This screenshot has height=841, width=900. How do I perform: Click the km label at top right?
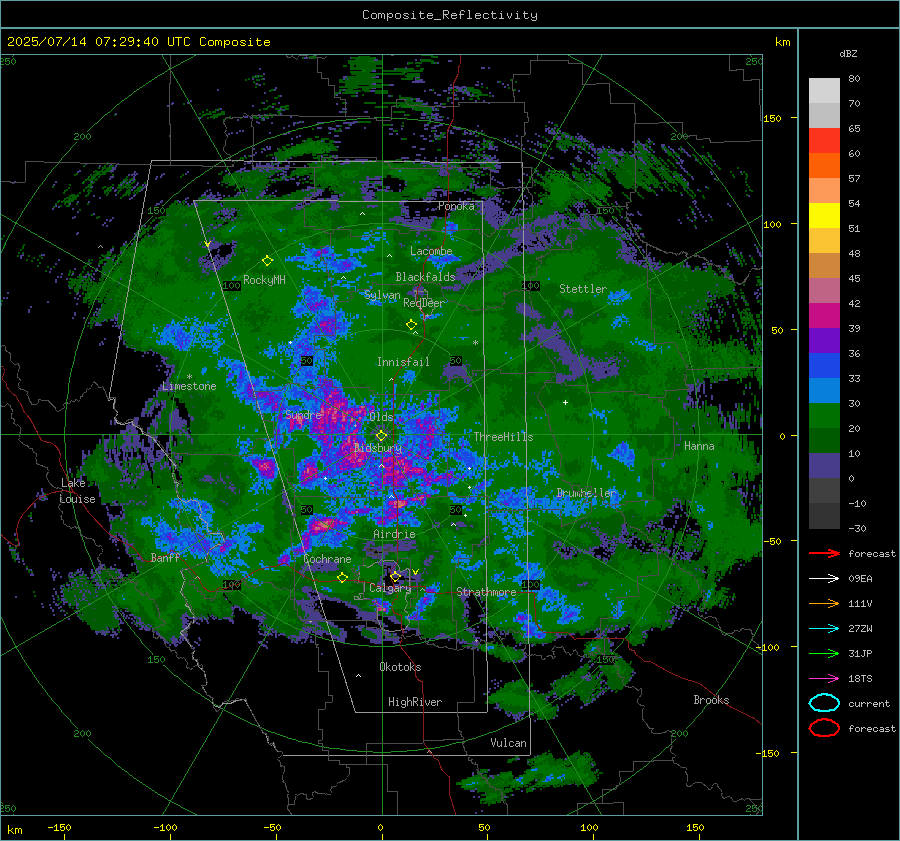click(782, 42)
